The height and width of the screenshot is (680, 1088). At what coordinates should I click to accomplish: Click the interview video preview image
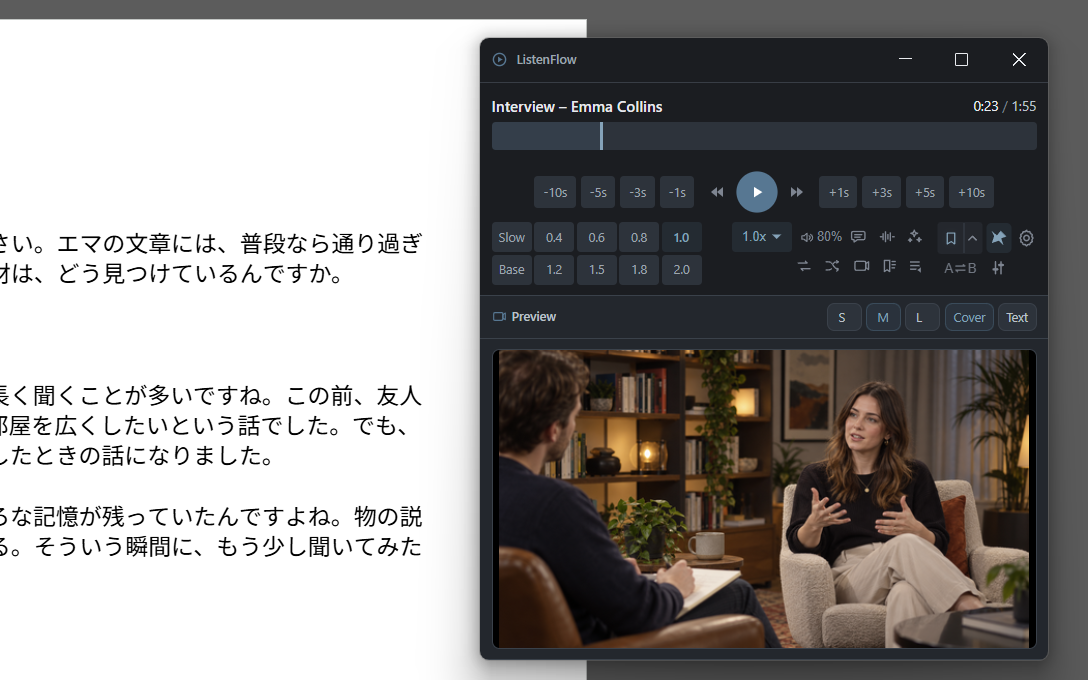coord(764,499)
